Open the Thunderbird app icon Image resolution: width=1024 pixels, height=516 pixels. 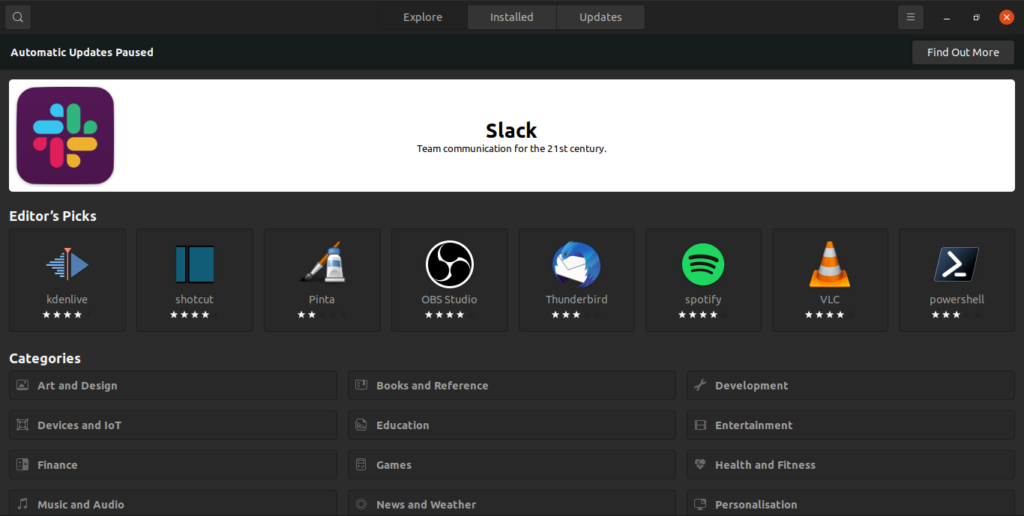coord(576,265)
